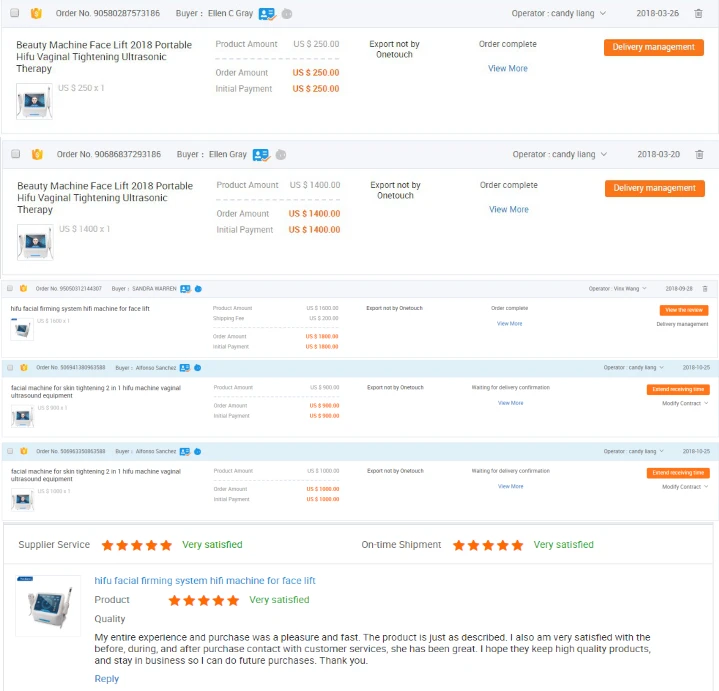Screen dimensions: 719x691
Task: Open SANDRA WARREN's contact card icon
Action: tap(185, 289)
